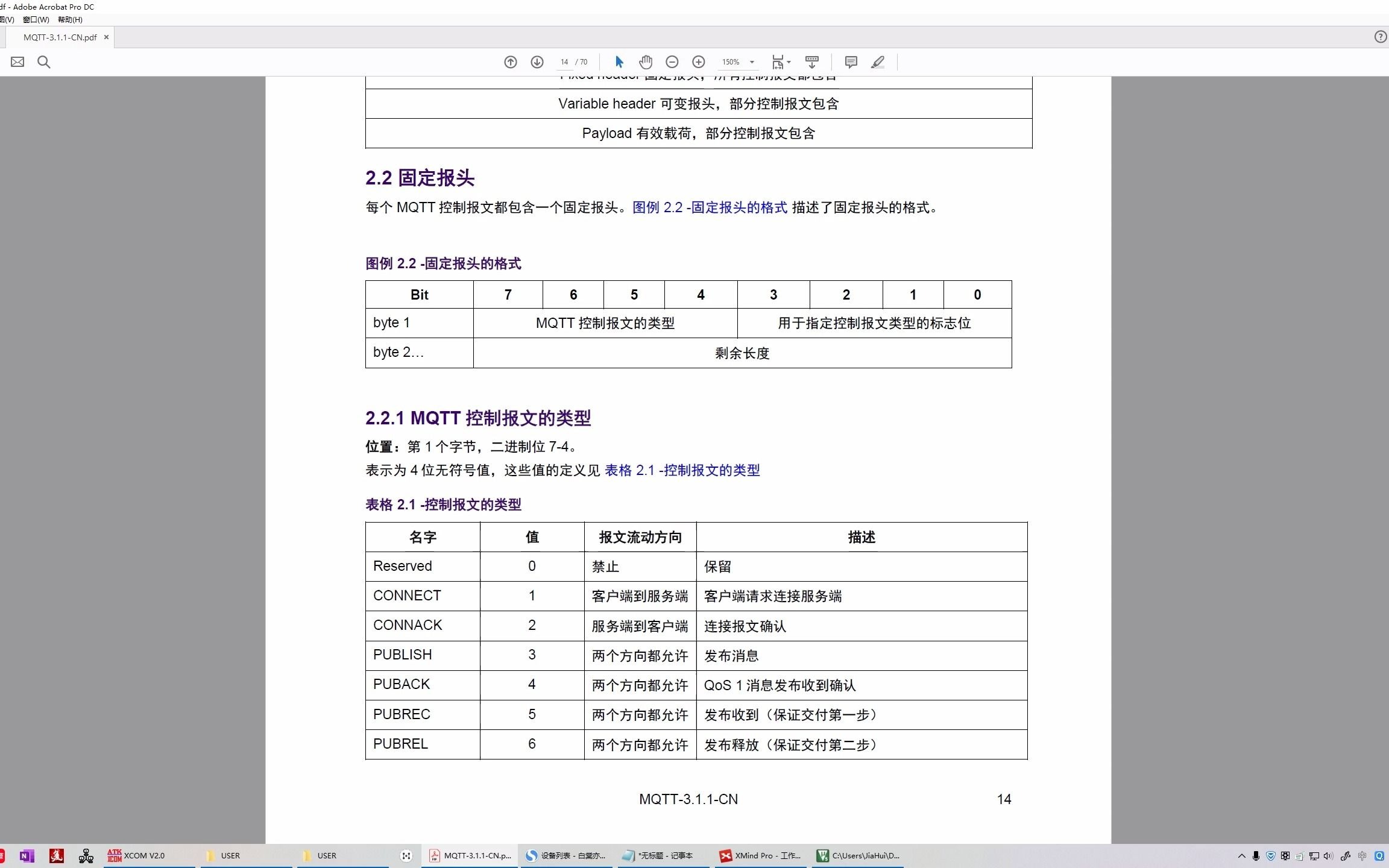This screenshot has height=868, width=1389.
Task: Open the 窗口(W) menu
Action: tap(36, 19)
